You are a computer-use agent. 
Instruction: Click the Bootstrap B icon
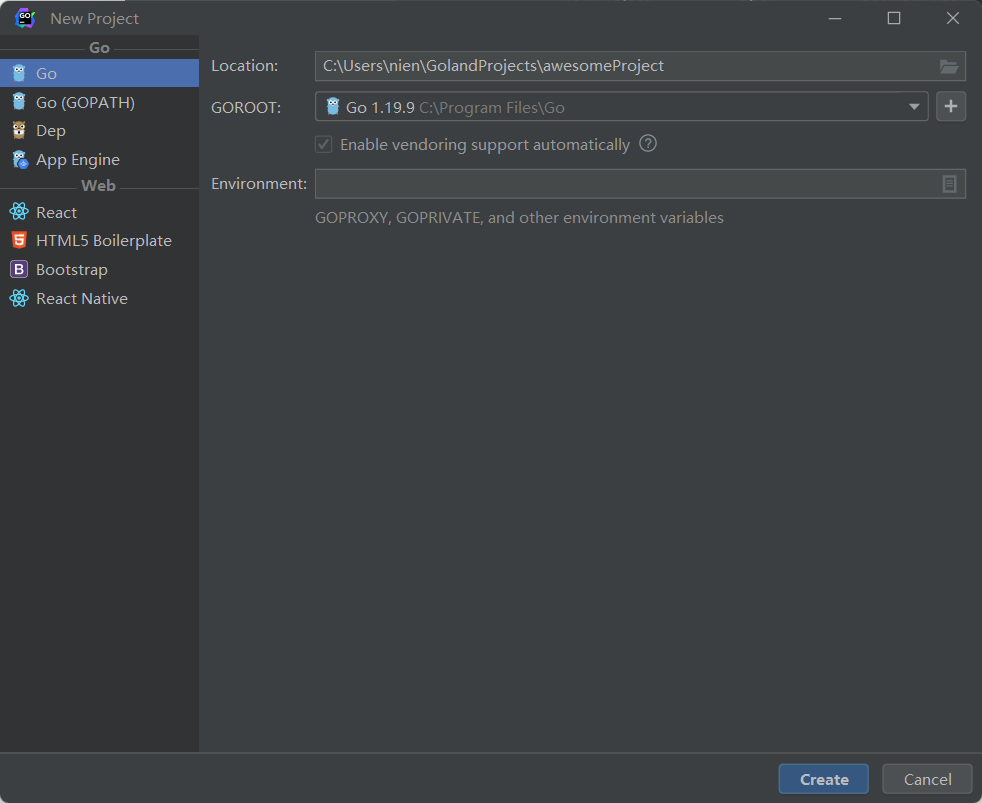point(19,269)
